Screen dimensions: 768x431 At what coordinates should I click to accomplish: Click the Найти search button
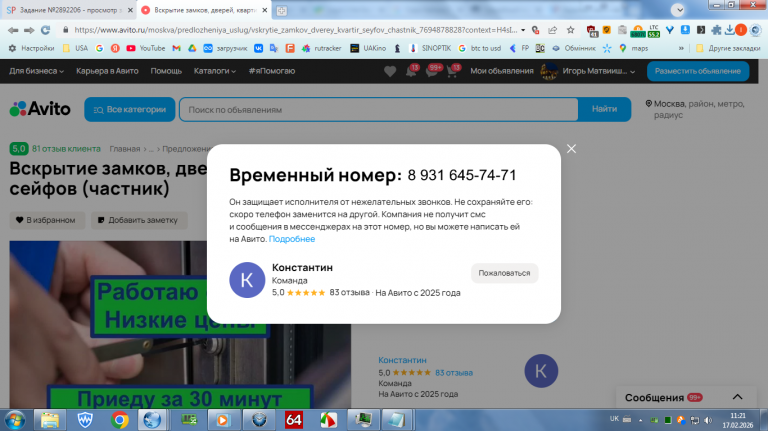pos(604,109)
